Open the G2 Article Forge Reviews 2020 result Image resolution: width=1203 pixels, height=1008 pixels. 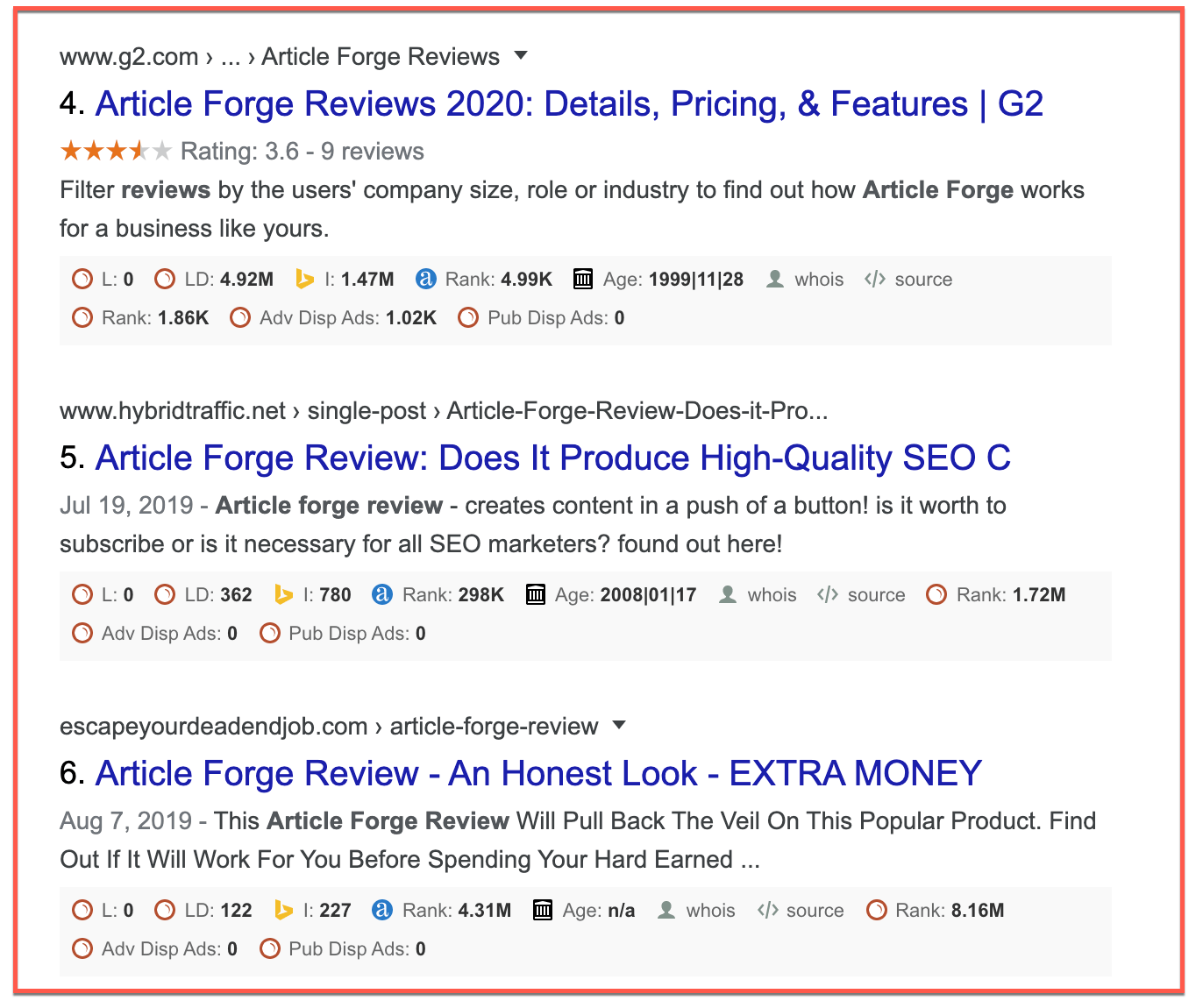coord(569,104)
